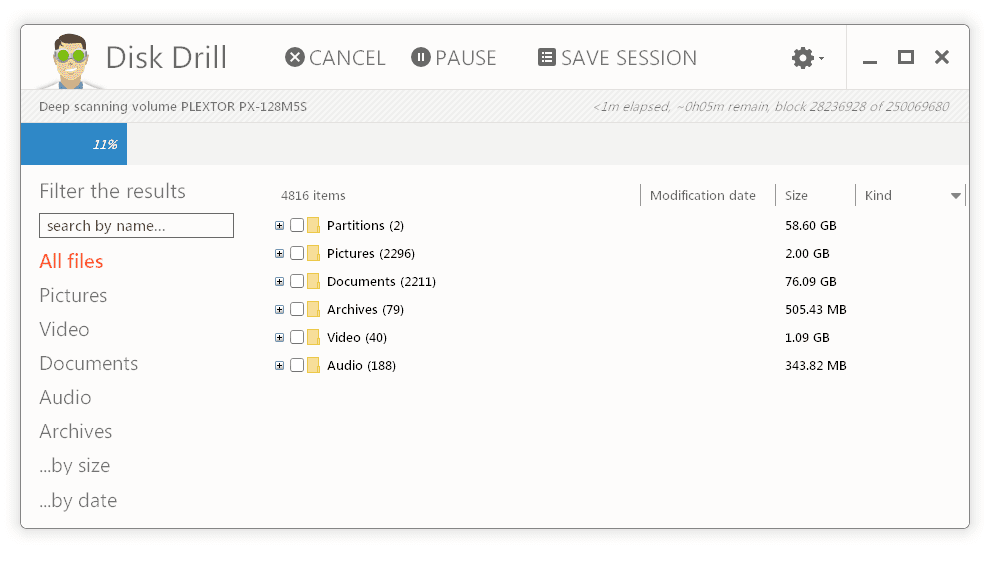
Task: Click the Disk Drill mascot logo
Action: 70,61
